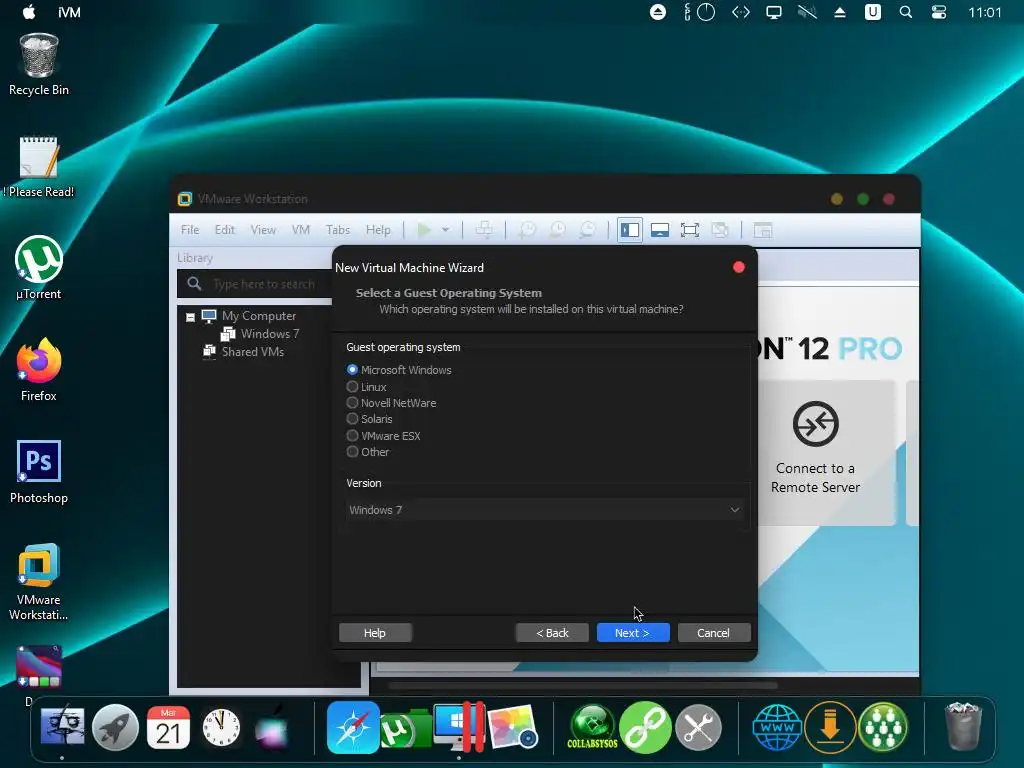The width and height of the screenshot is (1024, 768).
Task: Open the wrench and screwdriver tools dock icon
Action: pyautogui.click(x=698, y=728)
